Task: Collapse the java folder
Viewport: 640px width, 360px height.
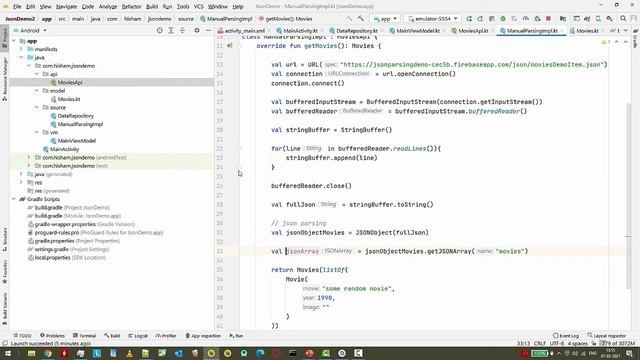Action: [x=21, y=58]
